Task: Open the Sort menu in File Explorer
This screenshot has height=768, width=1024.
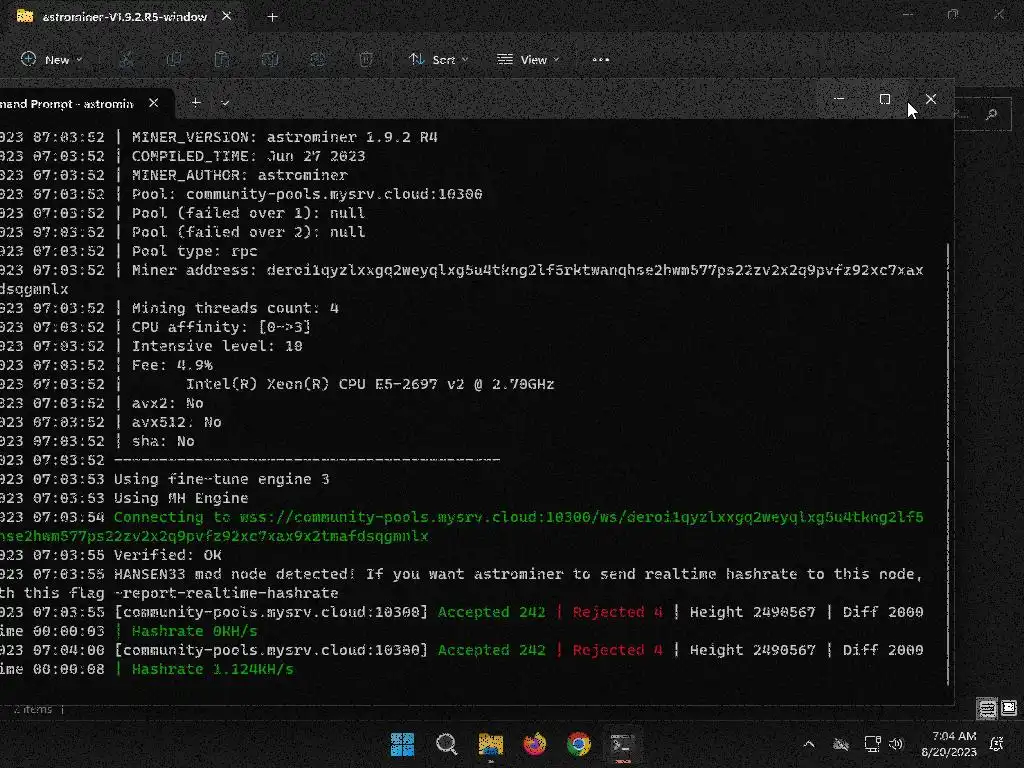Action: click(438, 59)
